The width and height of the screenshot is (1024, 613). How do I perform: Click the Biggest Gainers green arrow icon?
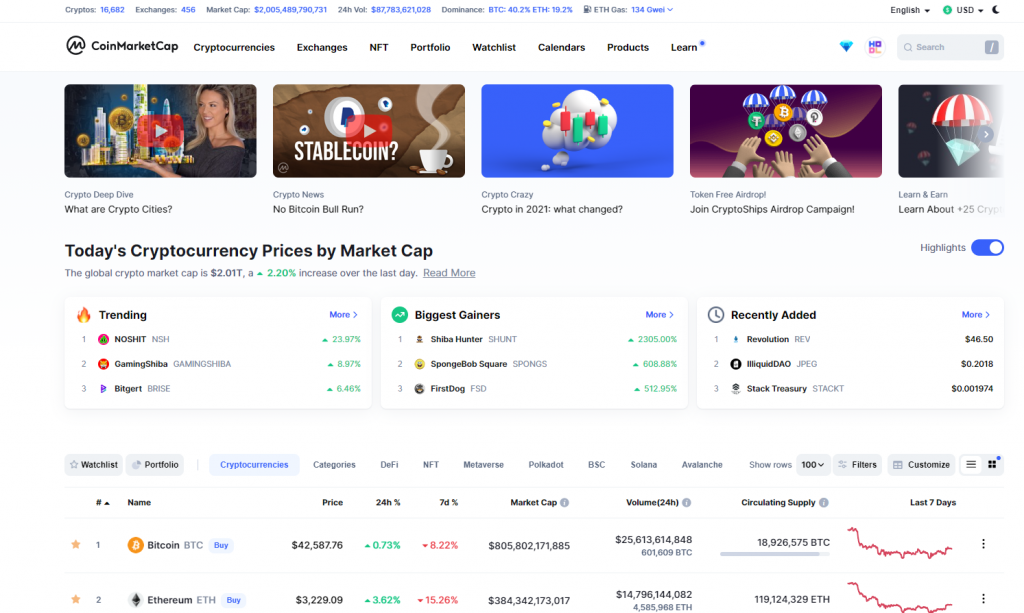pyautogui.click(x=400, y=315)
